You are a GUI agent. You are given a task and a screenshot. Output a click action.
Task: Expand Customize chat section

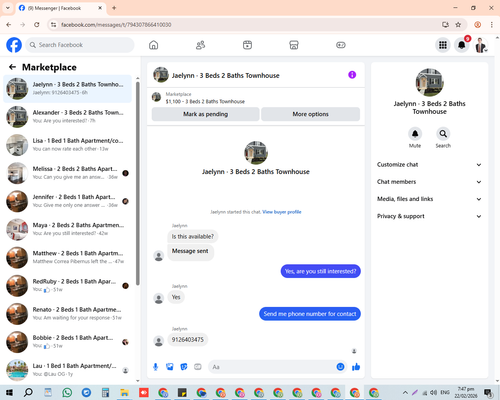(429, 165)
